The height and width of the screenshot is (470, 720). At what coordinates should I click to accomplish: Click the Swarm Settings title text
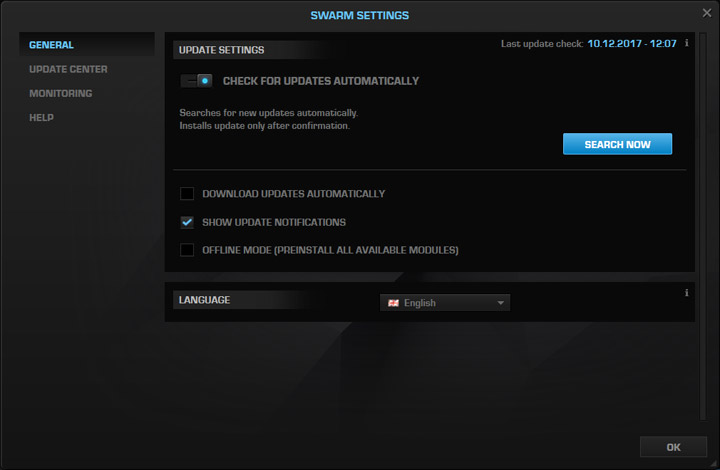coord(360,16)
